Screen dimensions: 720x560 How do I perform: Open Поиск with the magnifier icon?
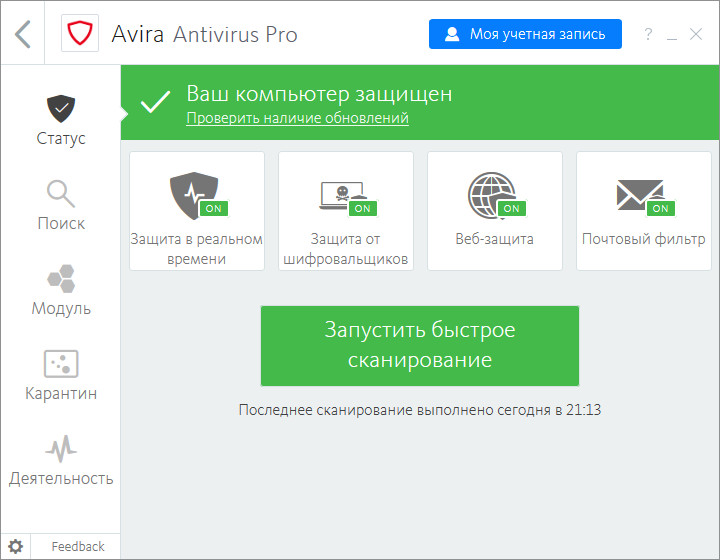(60, 205)
